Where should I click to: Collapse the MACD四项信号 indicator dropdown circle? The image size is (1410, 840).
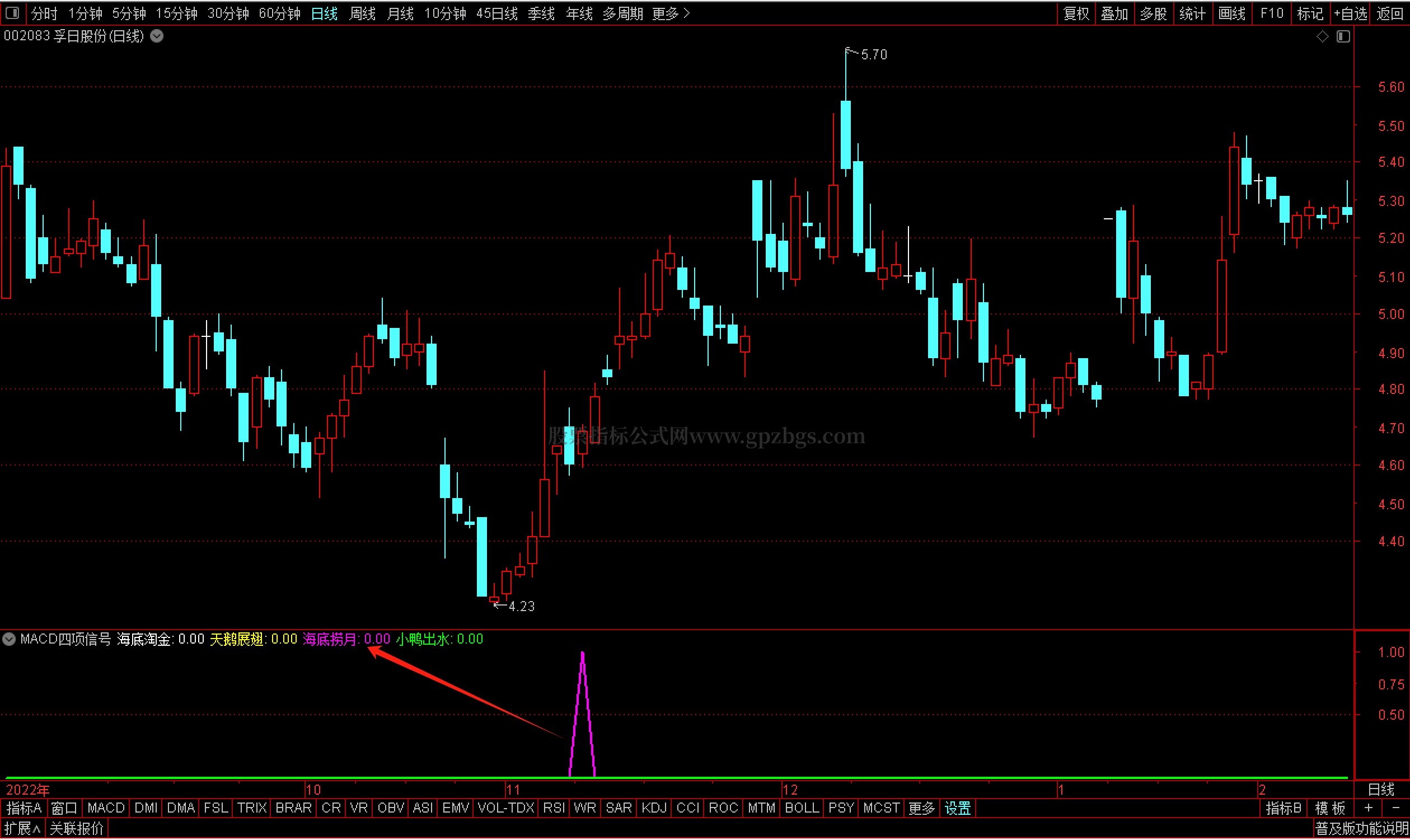pyautogui.click(x=9, y=640)
